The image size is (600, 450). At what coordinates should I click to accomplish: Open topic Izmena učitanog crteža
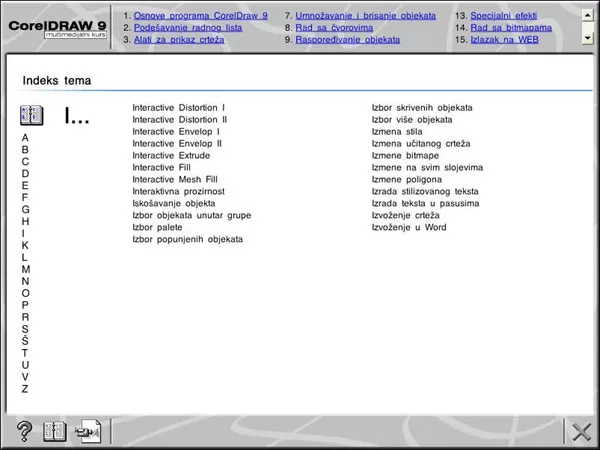pos(421,143)
